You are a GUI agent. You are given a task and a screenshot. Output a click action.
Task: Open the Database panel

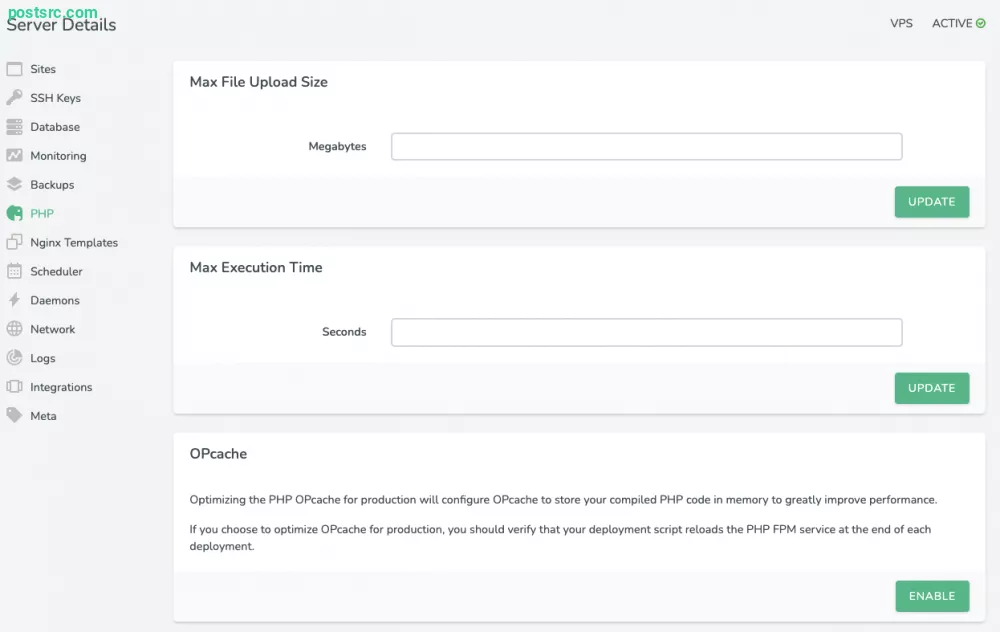(x=56, y=127)
